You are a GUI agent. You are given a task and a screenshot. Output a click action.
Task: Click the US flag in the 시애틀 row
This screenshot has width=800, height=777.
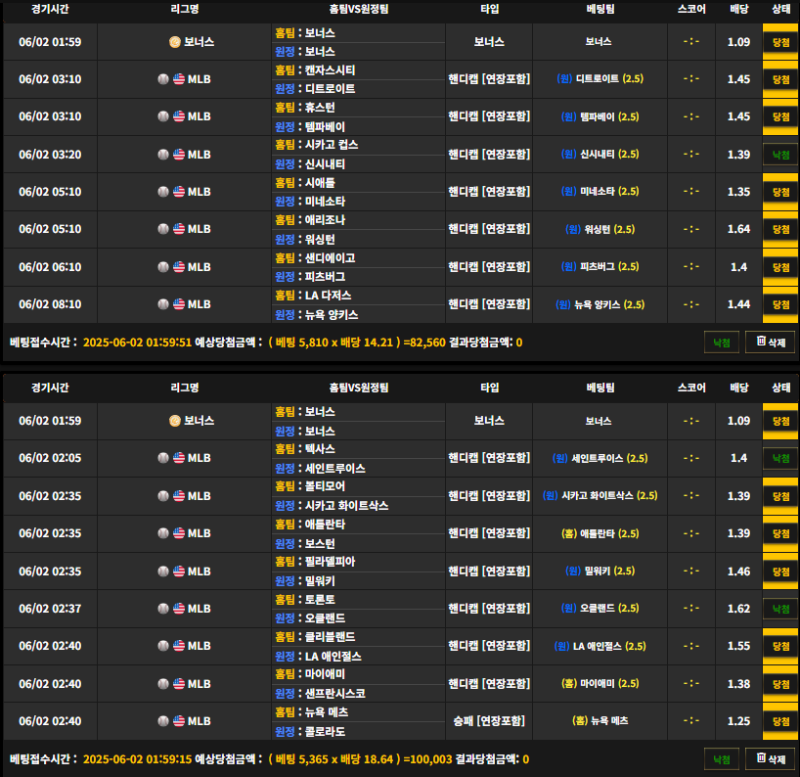tap(179, 192)
